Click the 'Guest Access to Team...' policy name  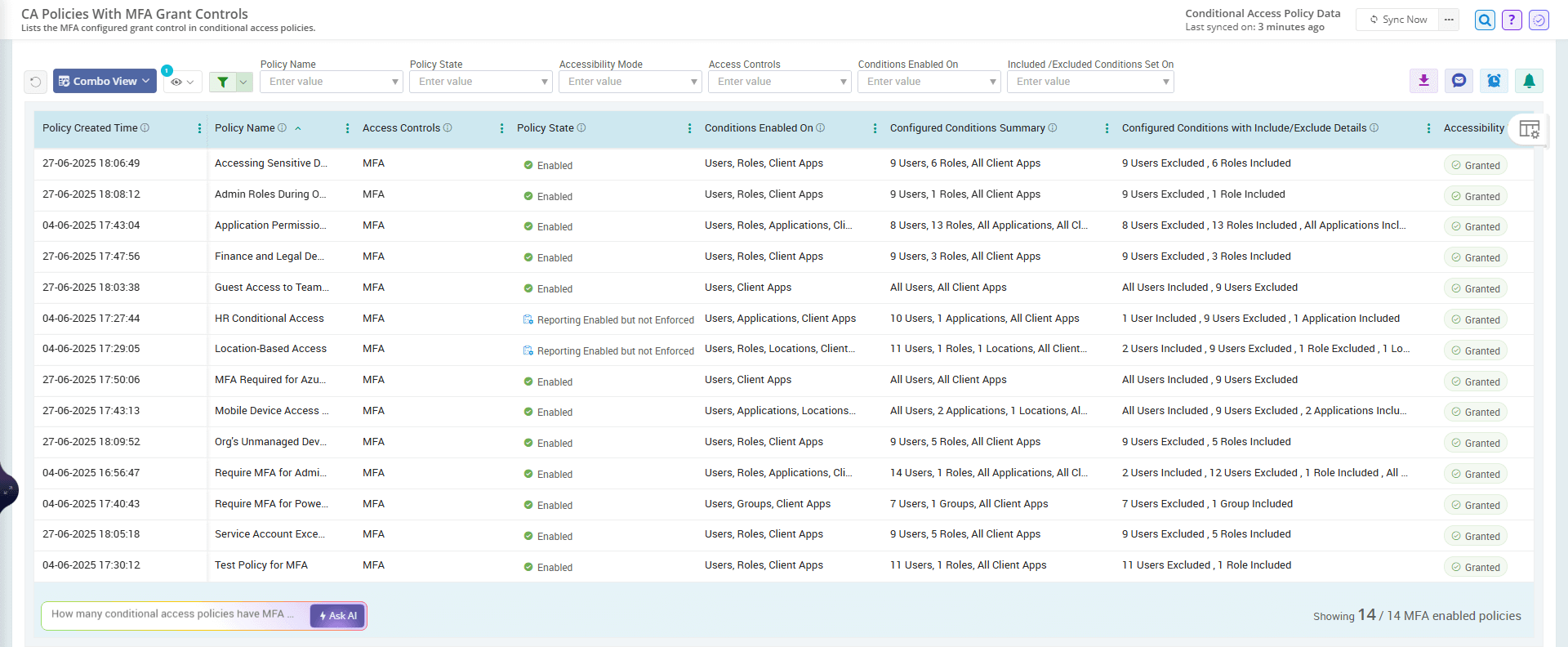pos(272,288)
